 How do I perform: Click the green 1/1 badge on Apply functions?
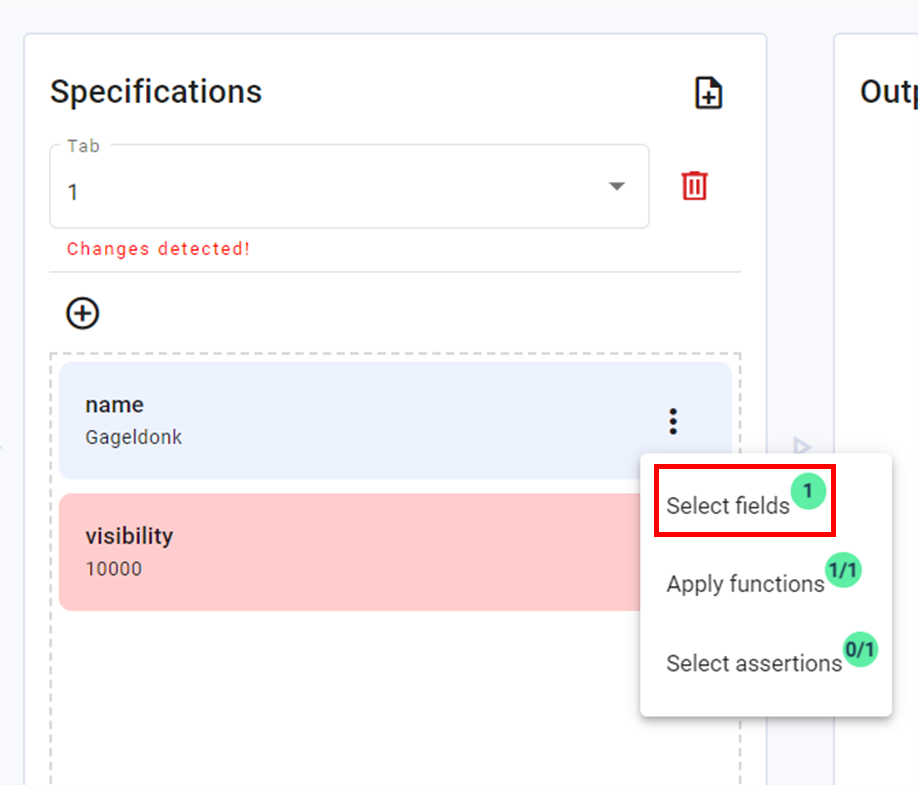(x=843, y=570)
